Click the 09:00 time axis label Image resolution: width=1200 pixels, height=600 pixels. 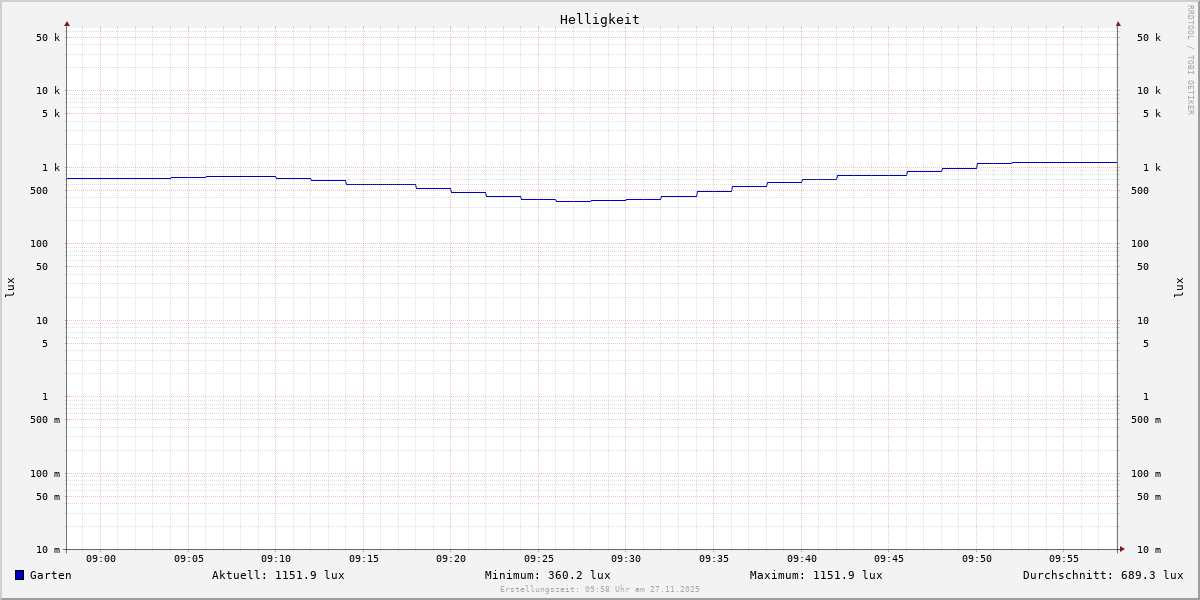tap(101, 559)
